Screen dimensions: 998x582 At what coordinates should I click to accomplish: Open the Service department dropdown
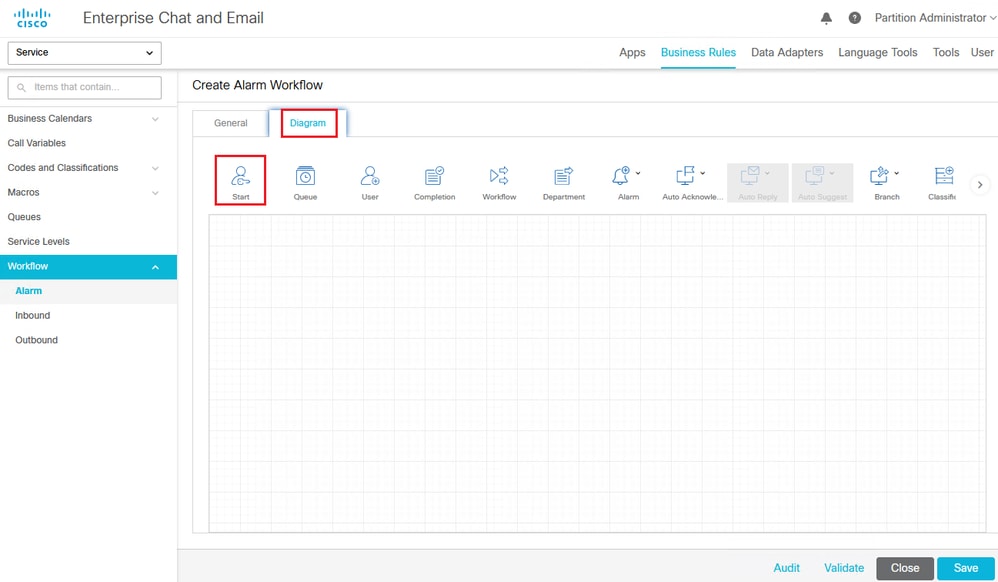(85, 53)
